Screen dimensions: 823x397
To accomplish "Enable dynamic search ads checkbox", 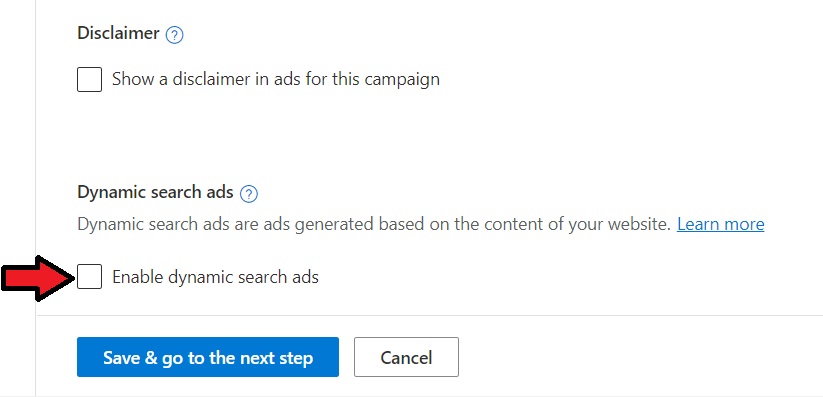I will (x=89, y=276).
